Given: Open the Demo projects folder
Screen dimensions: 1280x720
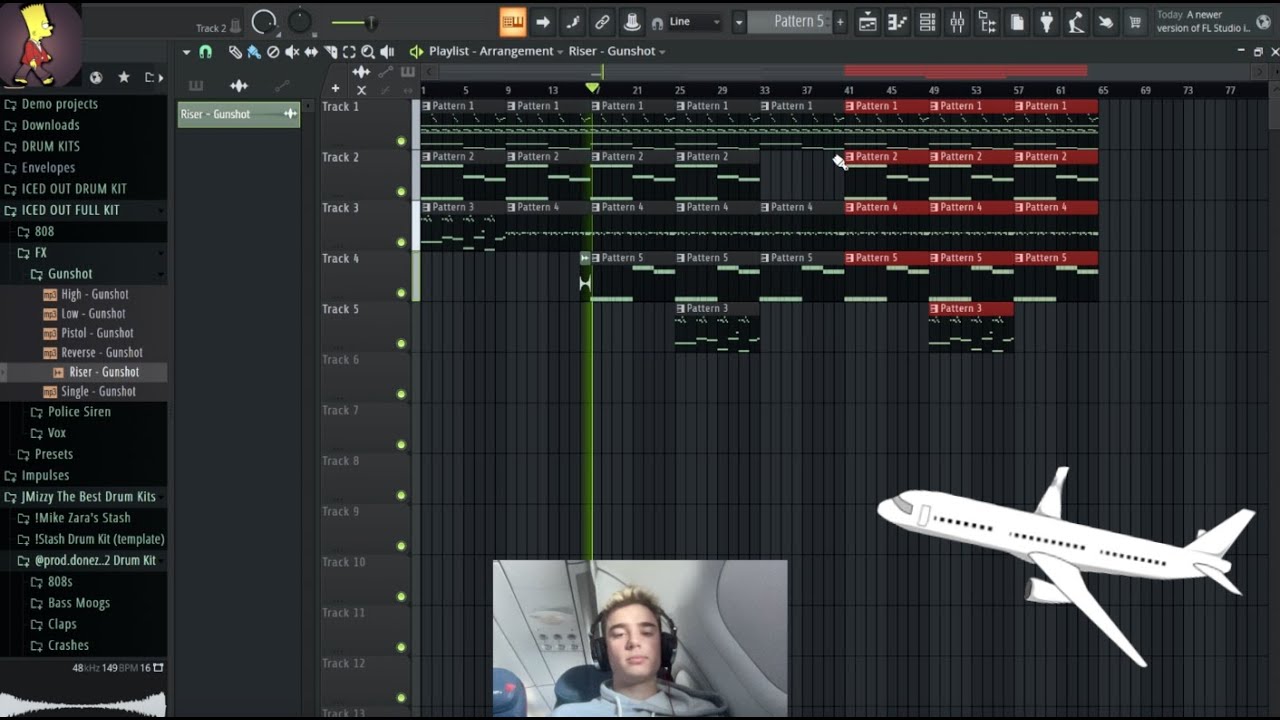Looking at the screenshot, I should [x=60, y=104].
